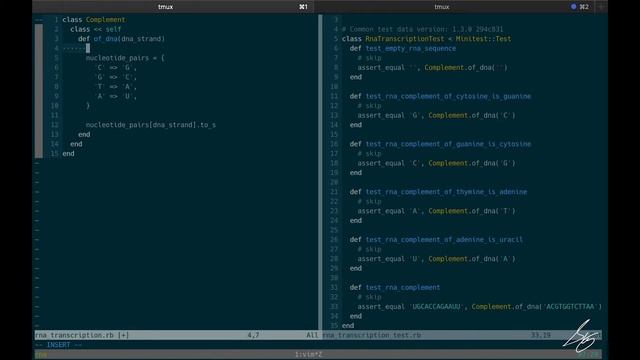Click assert_equal 'G' line in test file

tap(436, 116)
